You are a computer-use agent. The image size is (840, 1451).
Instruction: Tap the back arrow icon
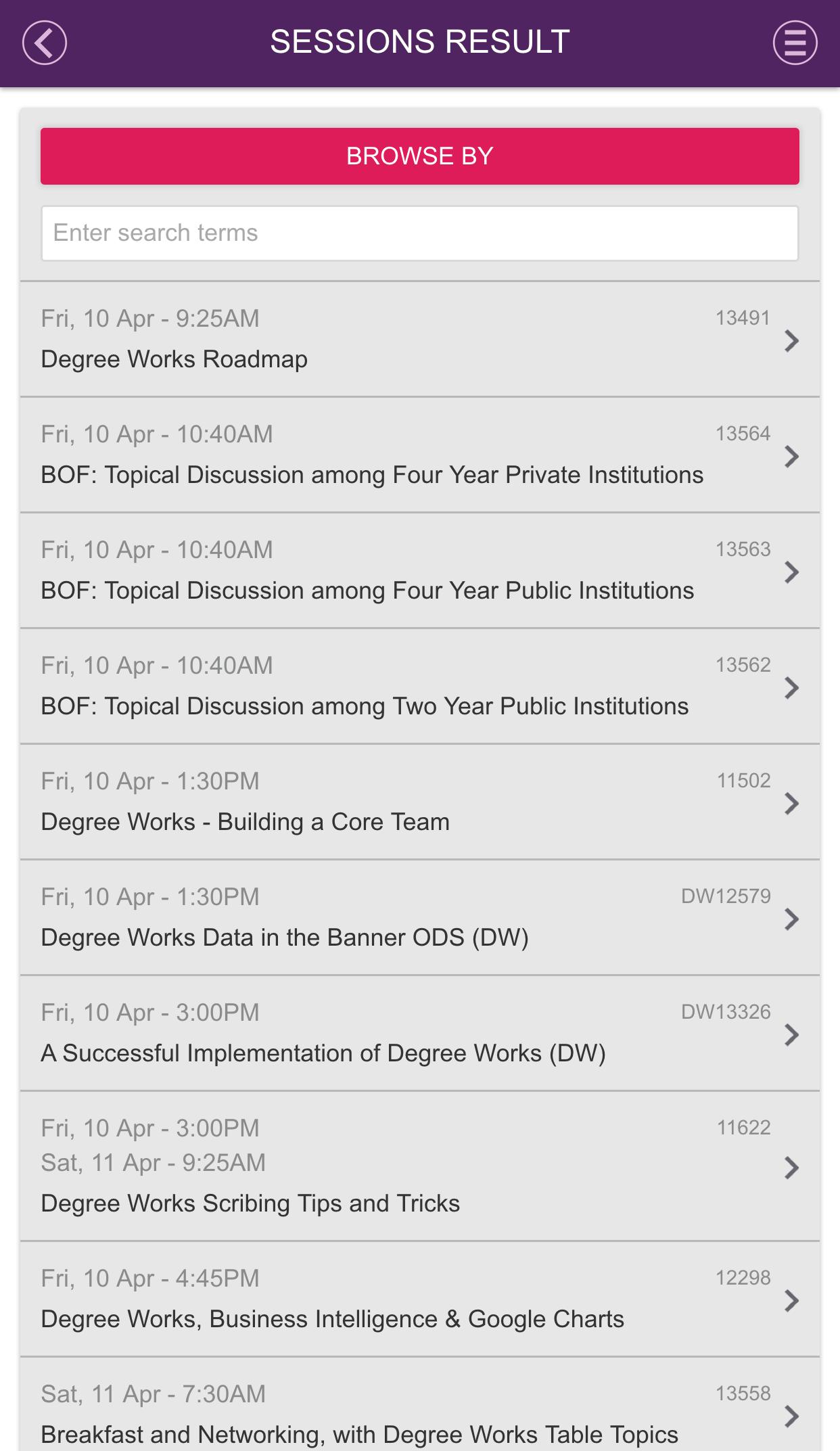45,43
